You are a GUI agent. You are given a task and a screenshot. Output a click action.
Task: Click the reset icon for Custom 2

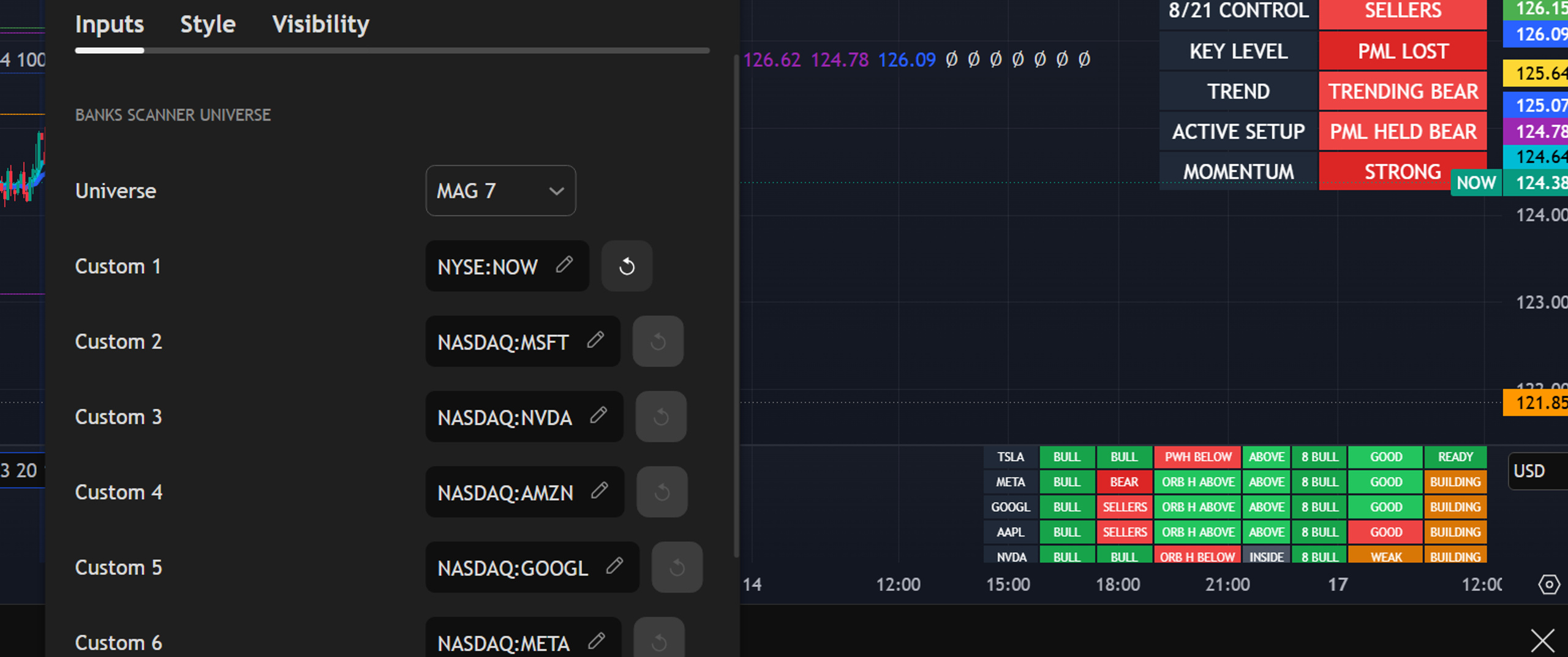click(x=658, y=342)
